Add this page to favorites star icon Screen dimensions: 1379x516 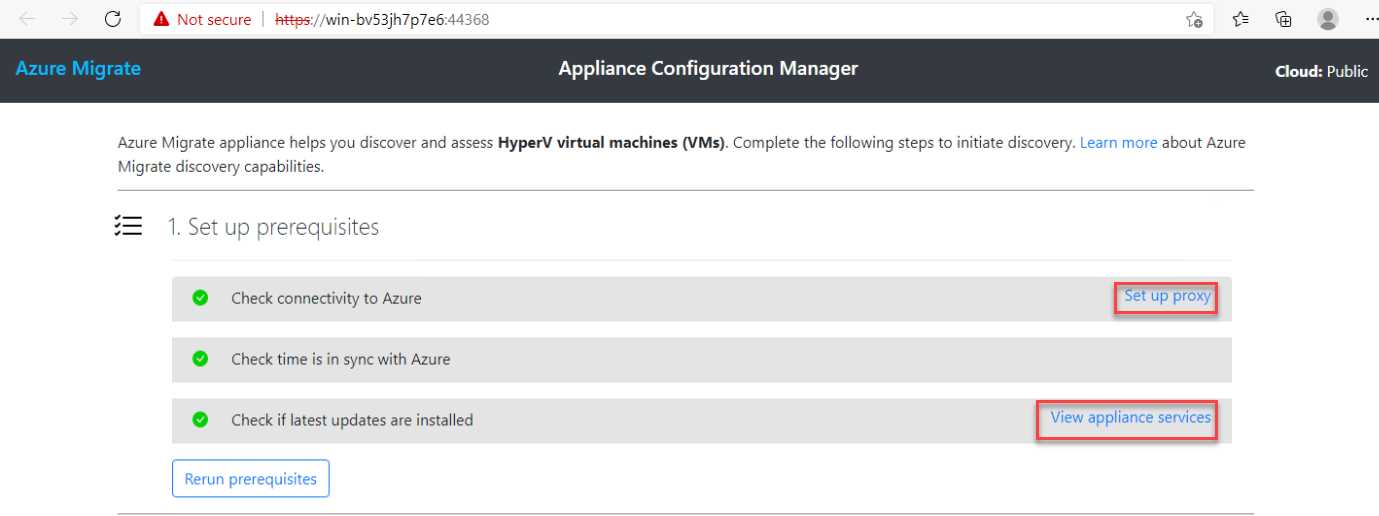(x=1193, y=19)
